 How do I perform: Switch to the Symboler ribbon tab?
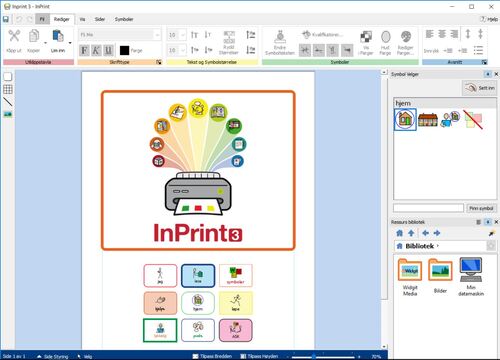[x=124, y=19]
